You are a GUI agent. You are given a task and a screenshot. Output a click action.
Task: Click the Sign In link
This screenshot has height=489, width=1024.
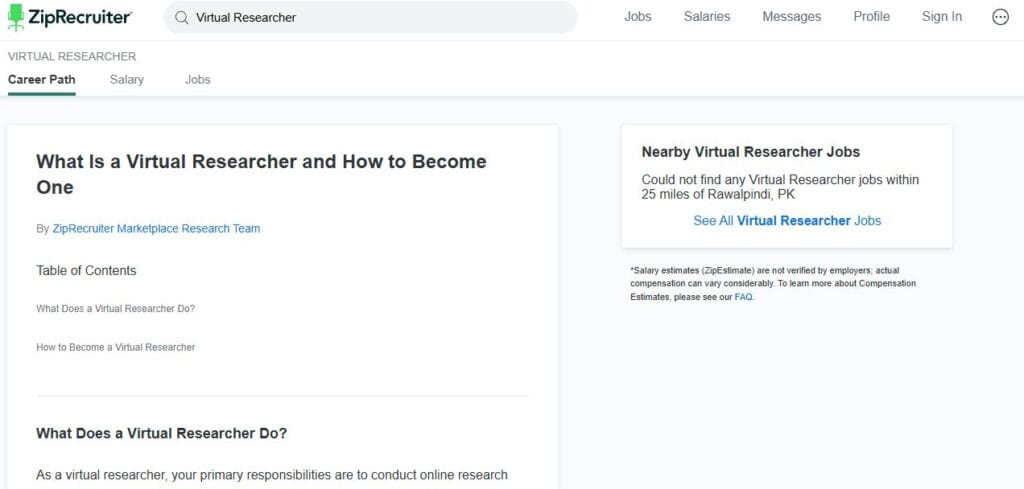[x=942, y=17]
